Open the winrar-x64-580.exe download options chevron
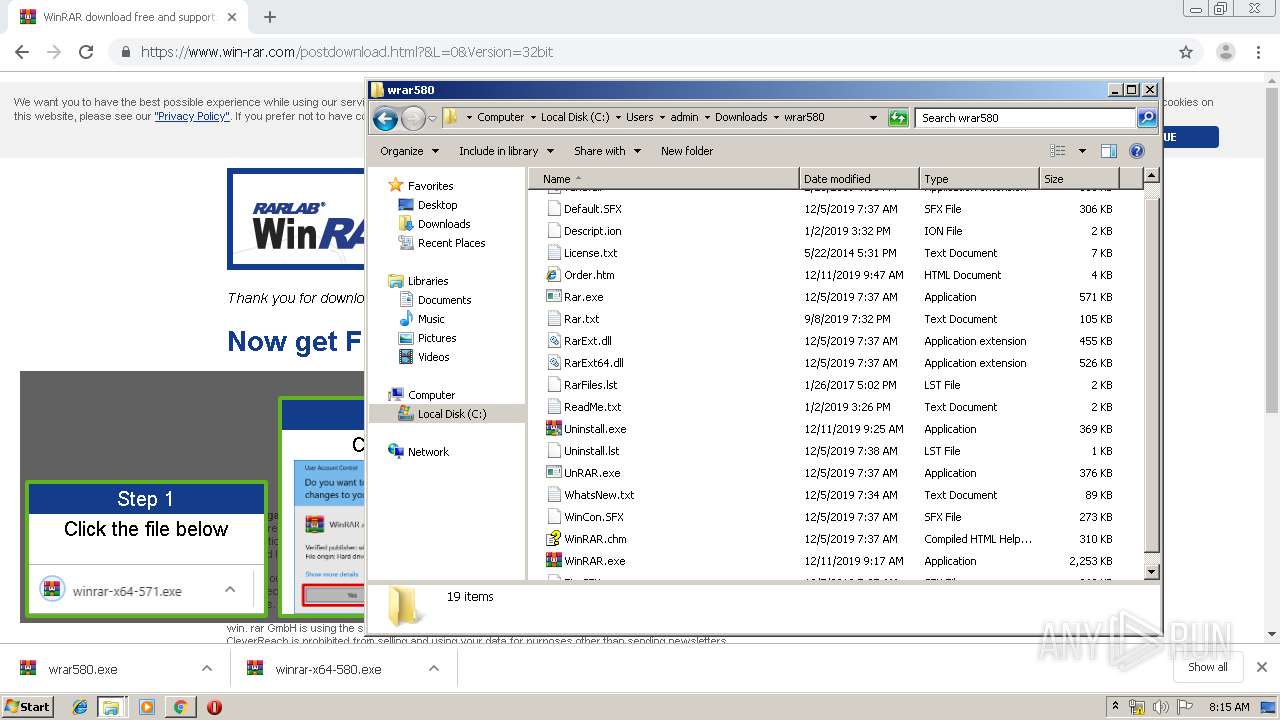The height and width of the screenshot is (720, 1280). [434, 669]
